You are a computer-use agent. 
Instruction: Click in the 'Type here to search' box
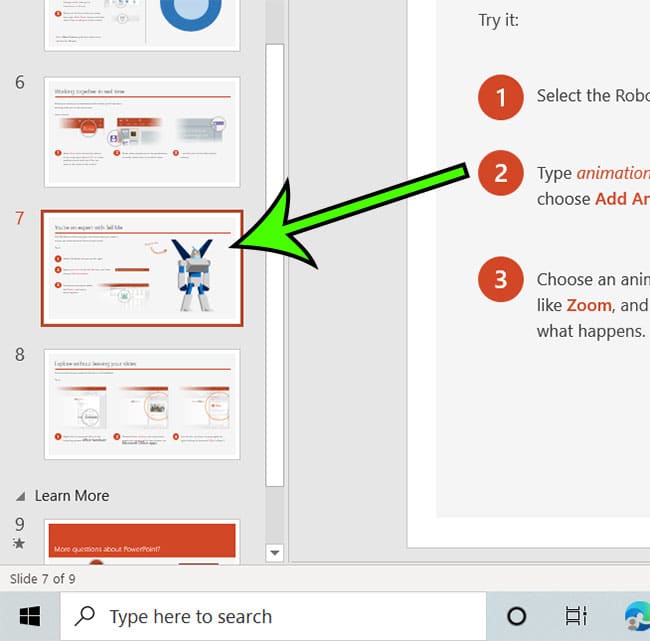(273, 616)
